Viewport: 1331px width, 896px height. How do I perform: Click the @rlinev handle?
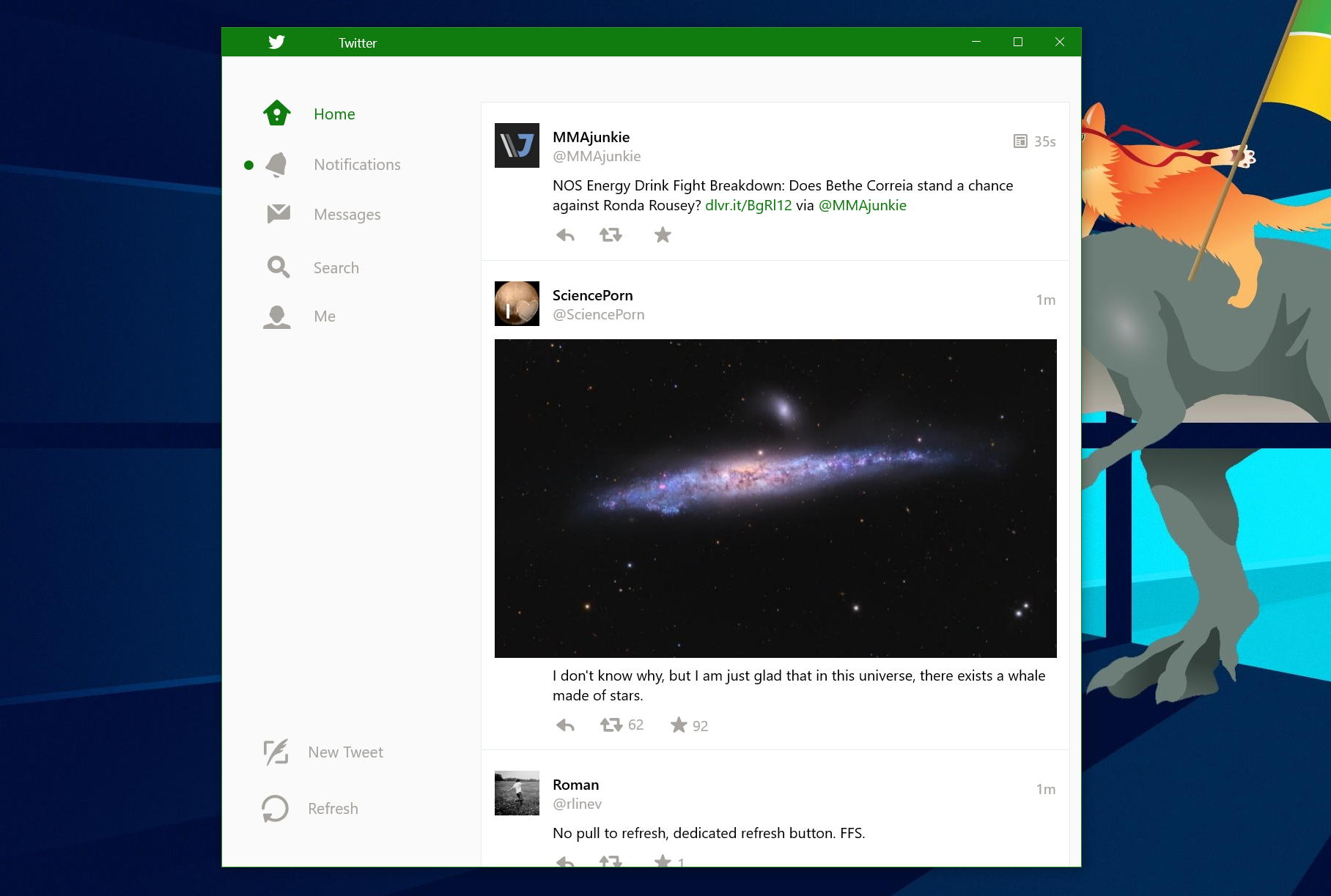577,804
